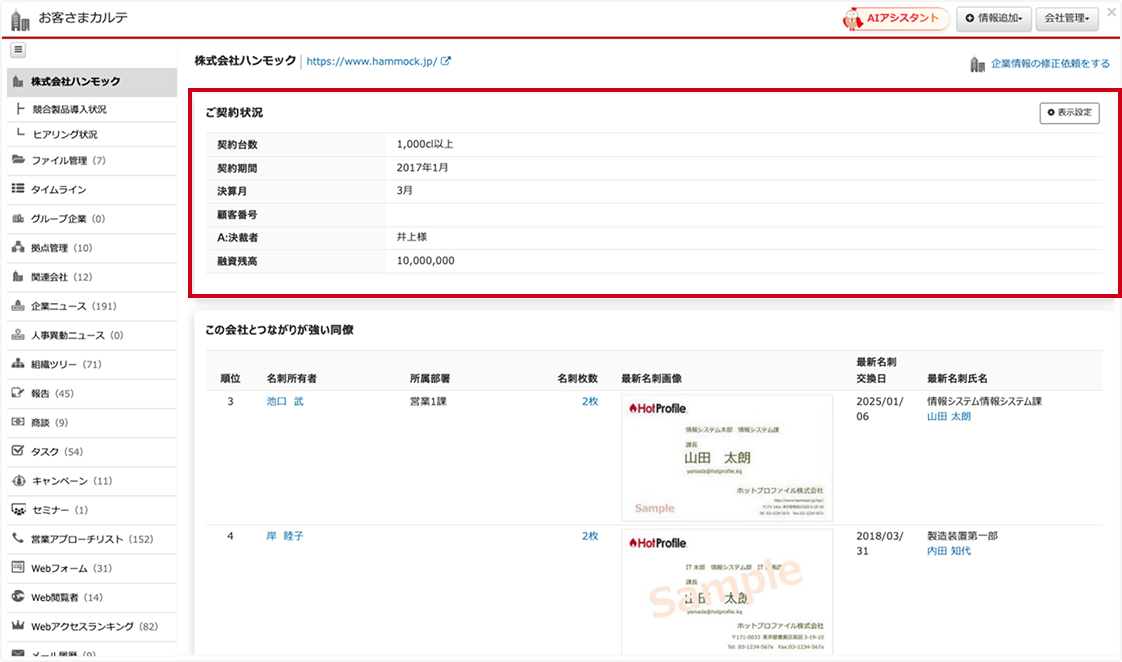Click the organization tree icon in the sidebar
This screenshot has height=662, width=1122.
pos(18,364)
